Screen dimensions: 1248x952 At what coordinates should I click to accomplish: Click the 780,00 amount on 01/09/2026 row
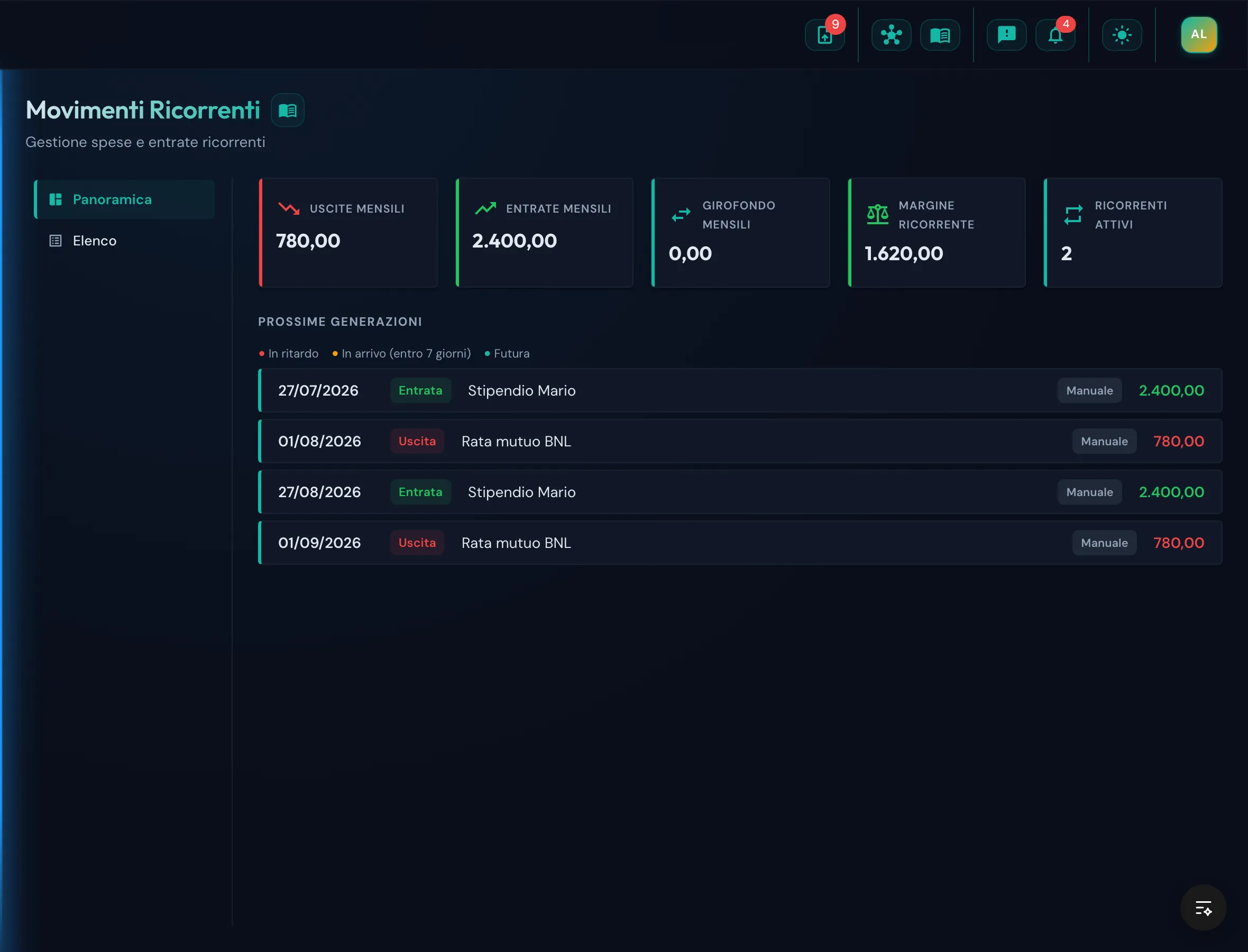[x=1178, y=543]
